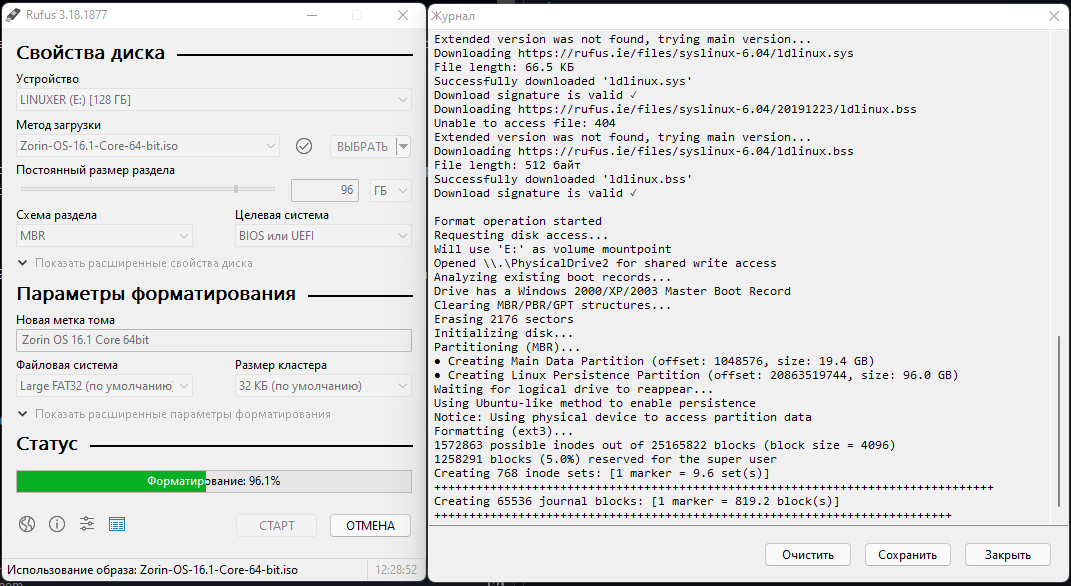Viewport: 1071px width, 586px height.
Task: Minimize the Rufus window
Action: tap(312, 15)
